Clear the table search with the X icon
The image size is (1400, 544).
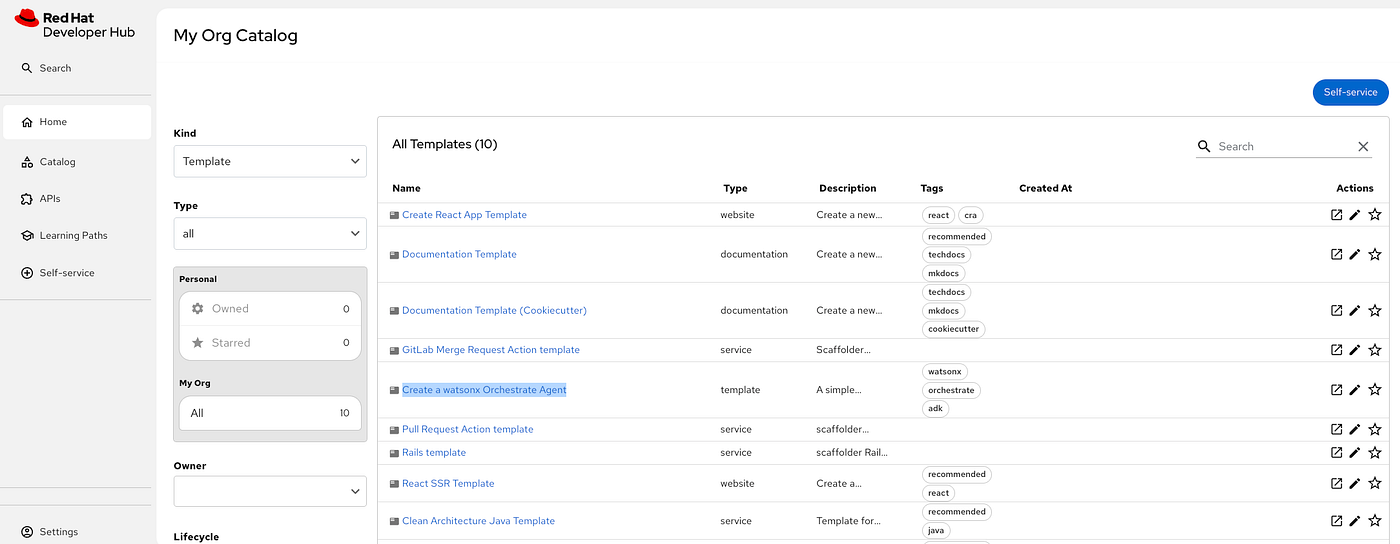click(1363, 147)
